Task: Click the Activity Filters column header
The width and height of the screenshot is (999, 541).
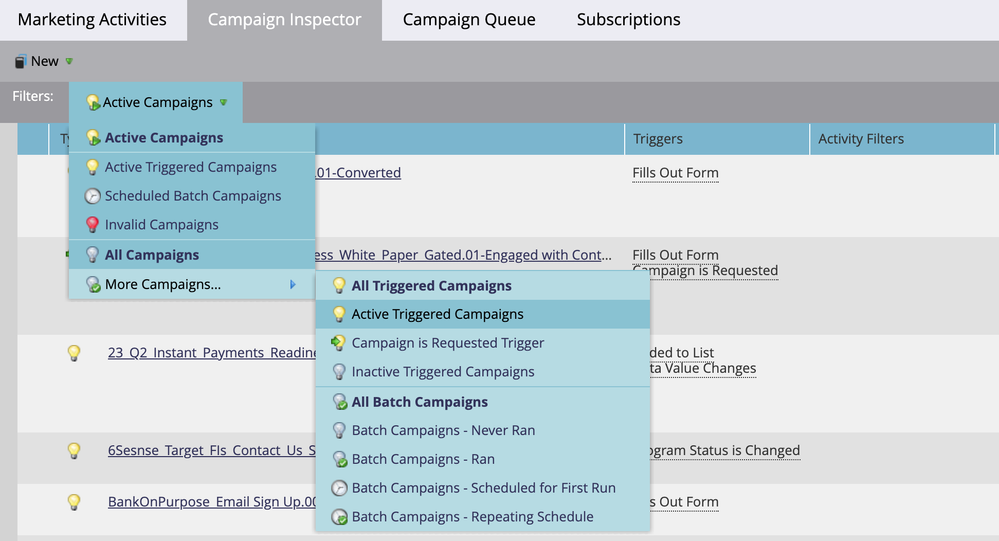Action: pos(860,139)
